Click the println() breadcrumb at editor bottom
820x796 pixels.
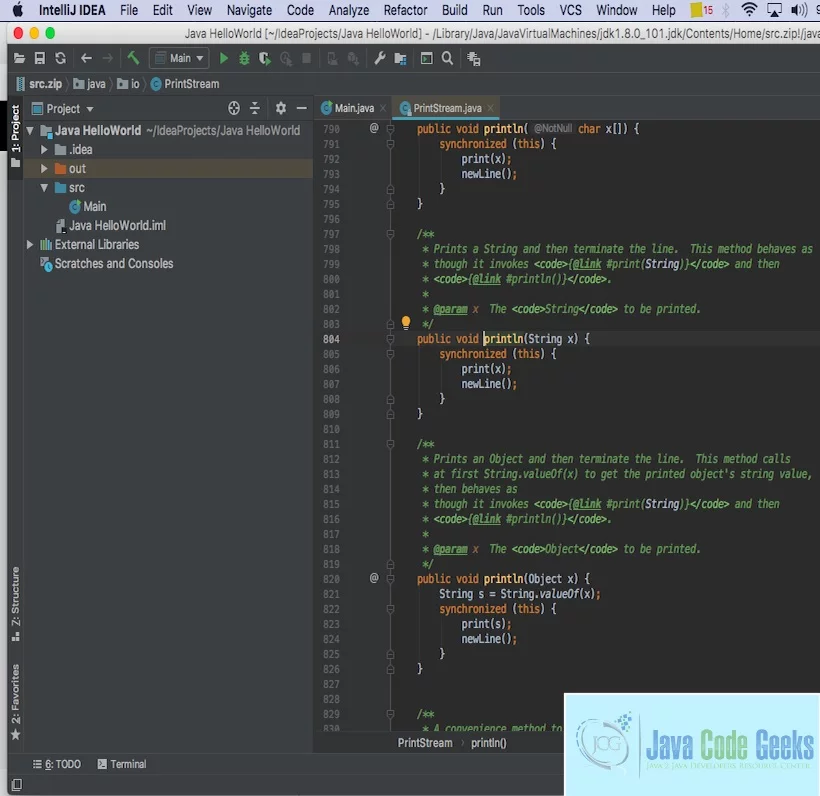pyautogui.click(x=488, y=743)
